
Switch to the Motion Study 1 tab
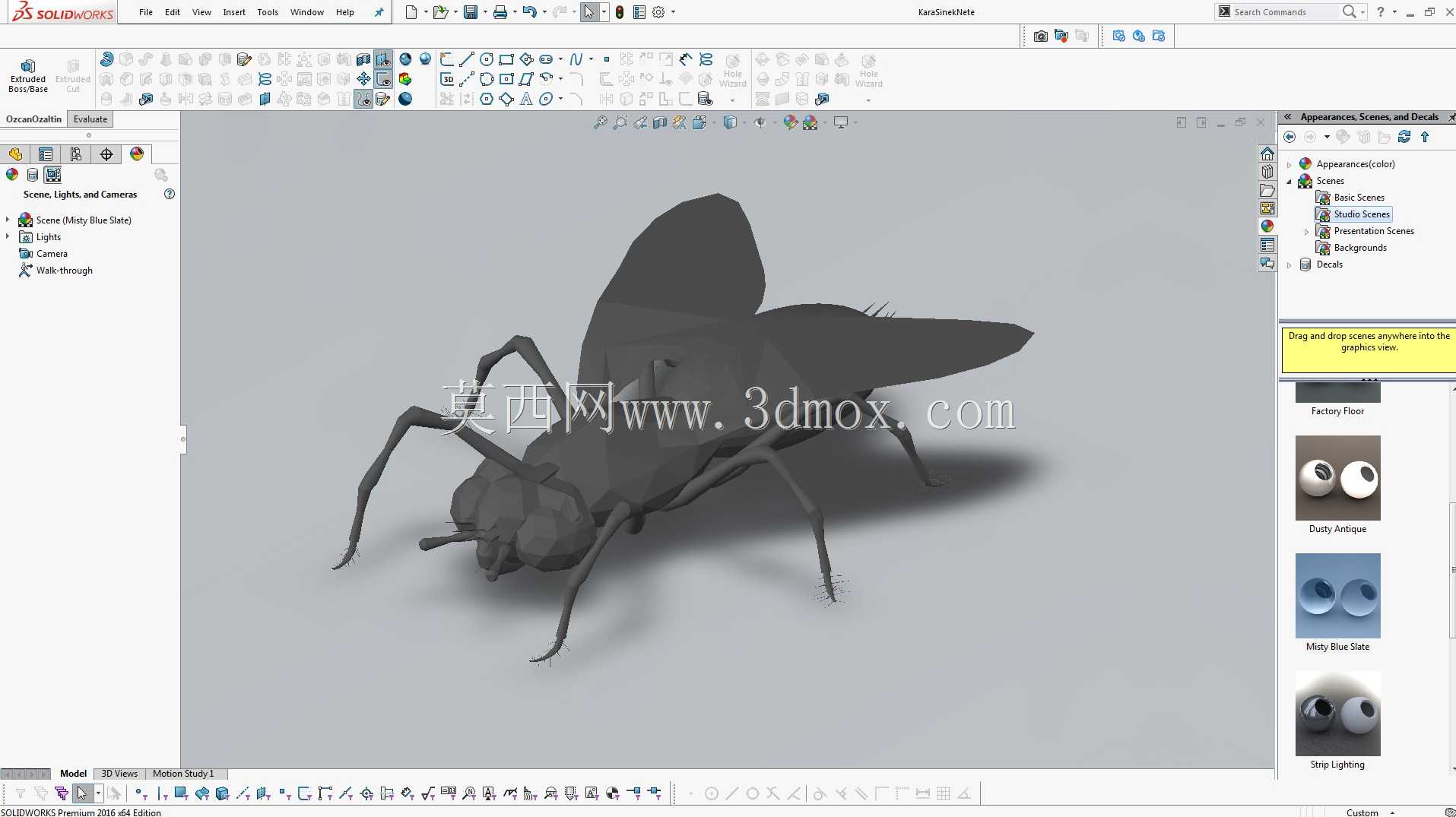(183, 774)
